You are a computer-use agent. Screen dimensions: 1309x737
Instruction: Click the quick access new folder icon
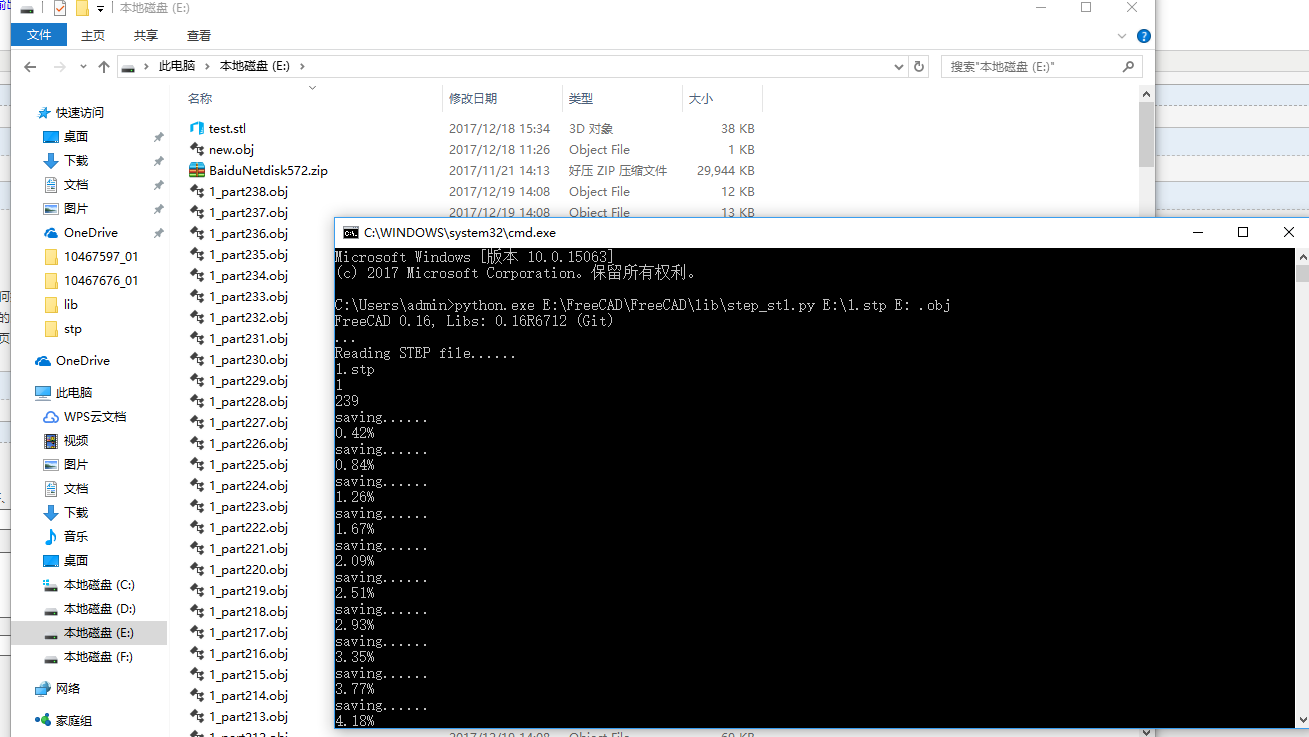pos(82,8)
